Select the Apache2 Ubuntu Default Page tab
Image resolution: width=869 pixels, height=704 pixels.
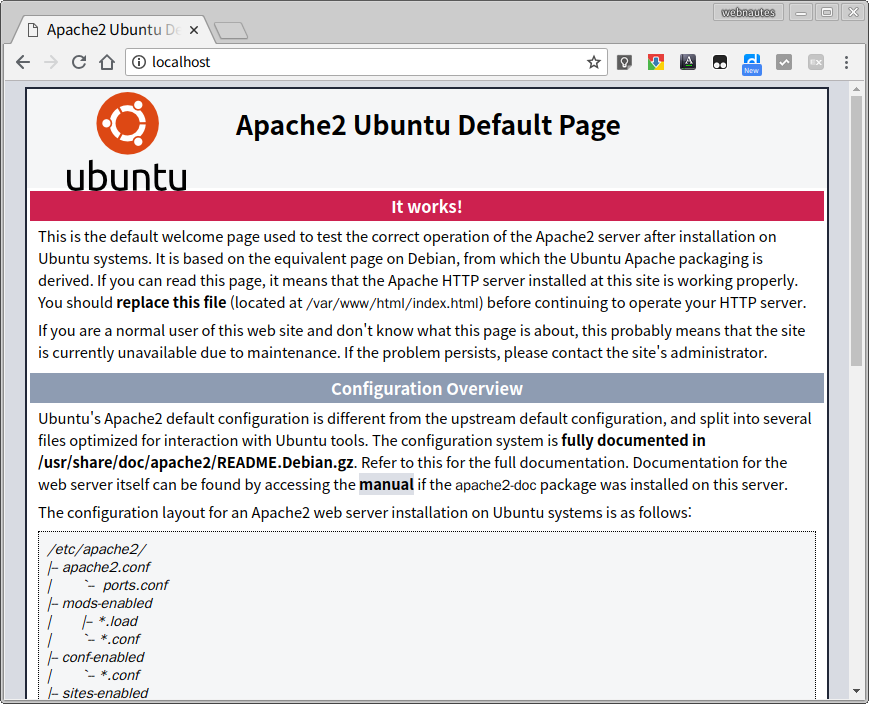pyautogui.click(x=114, y=30)
